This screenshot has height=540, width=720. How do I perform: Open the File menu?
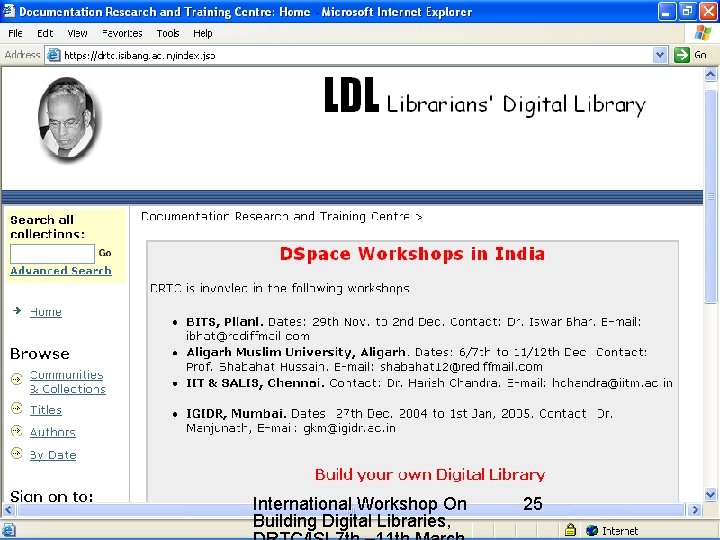point(15,34)
